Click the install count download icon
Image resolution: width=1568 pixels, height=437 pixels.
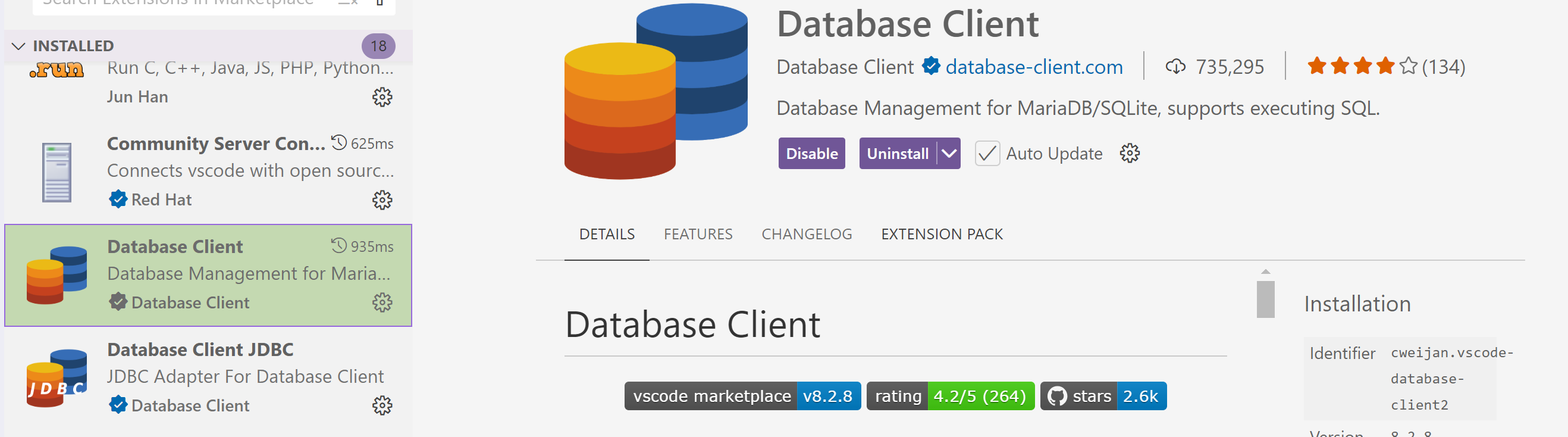pyautogui.click(x=1175, y=67)
